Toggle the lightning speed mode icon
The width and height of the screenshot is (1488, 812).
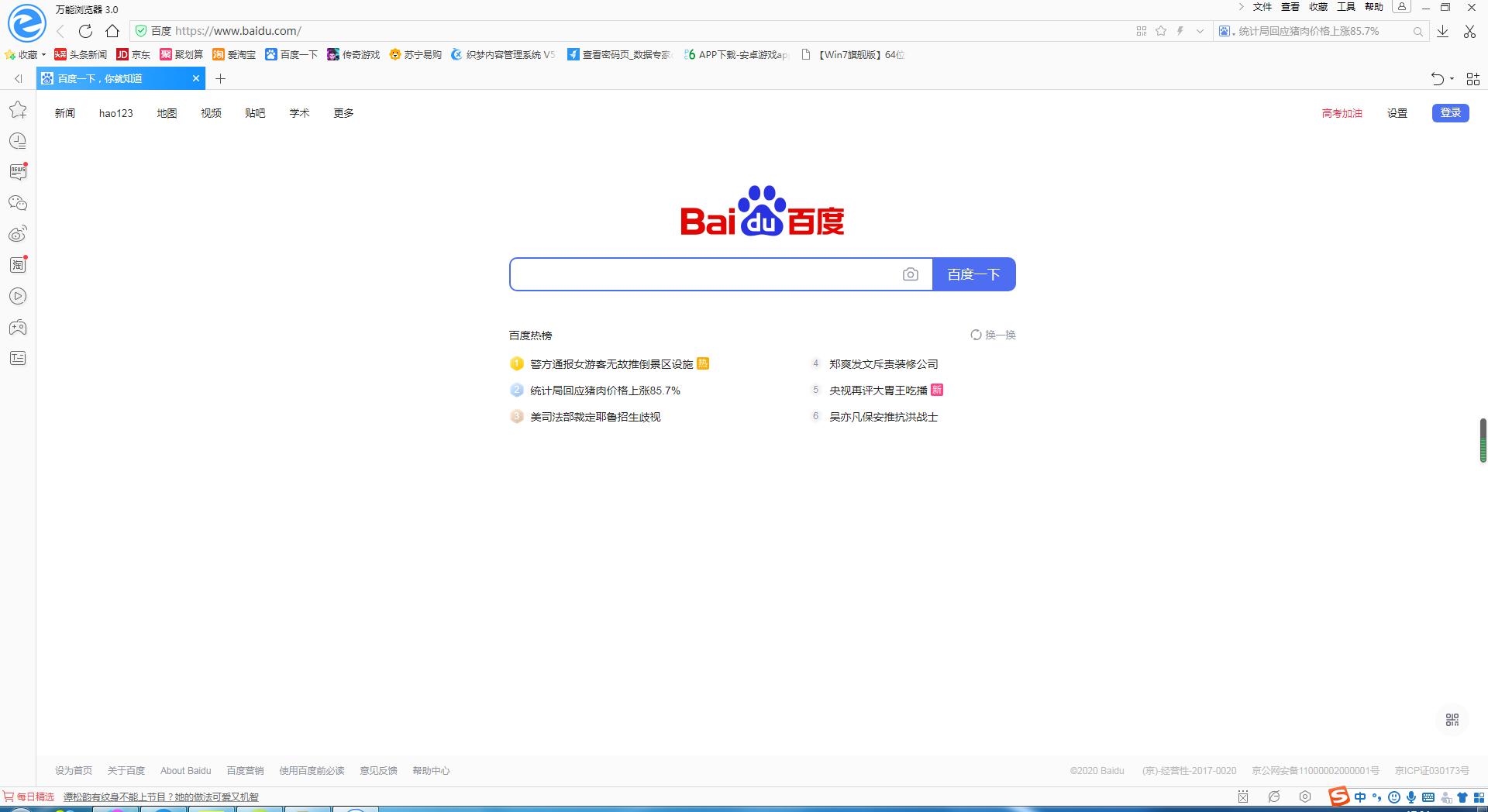pos(1180,31)
